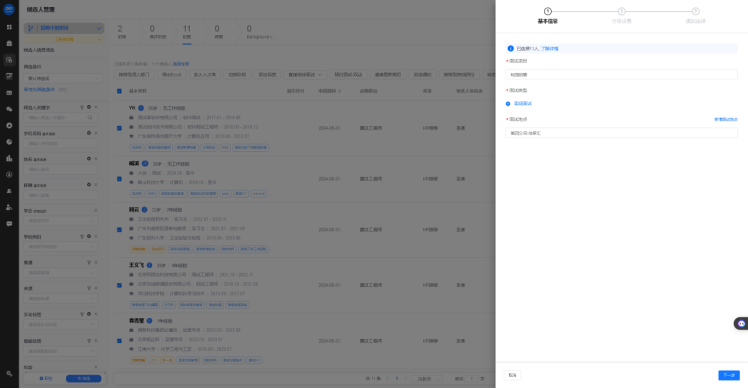Click gear icon beside 候选人关键字 filter
The image size is (748, 389).
89,107
